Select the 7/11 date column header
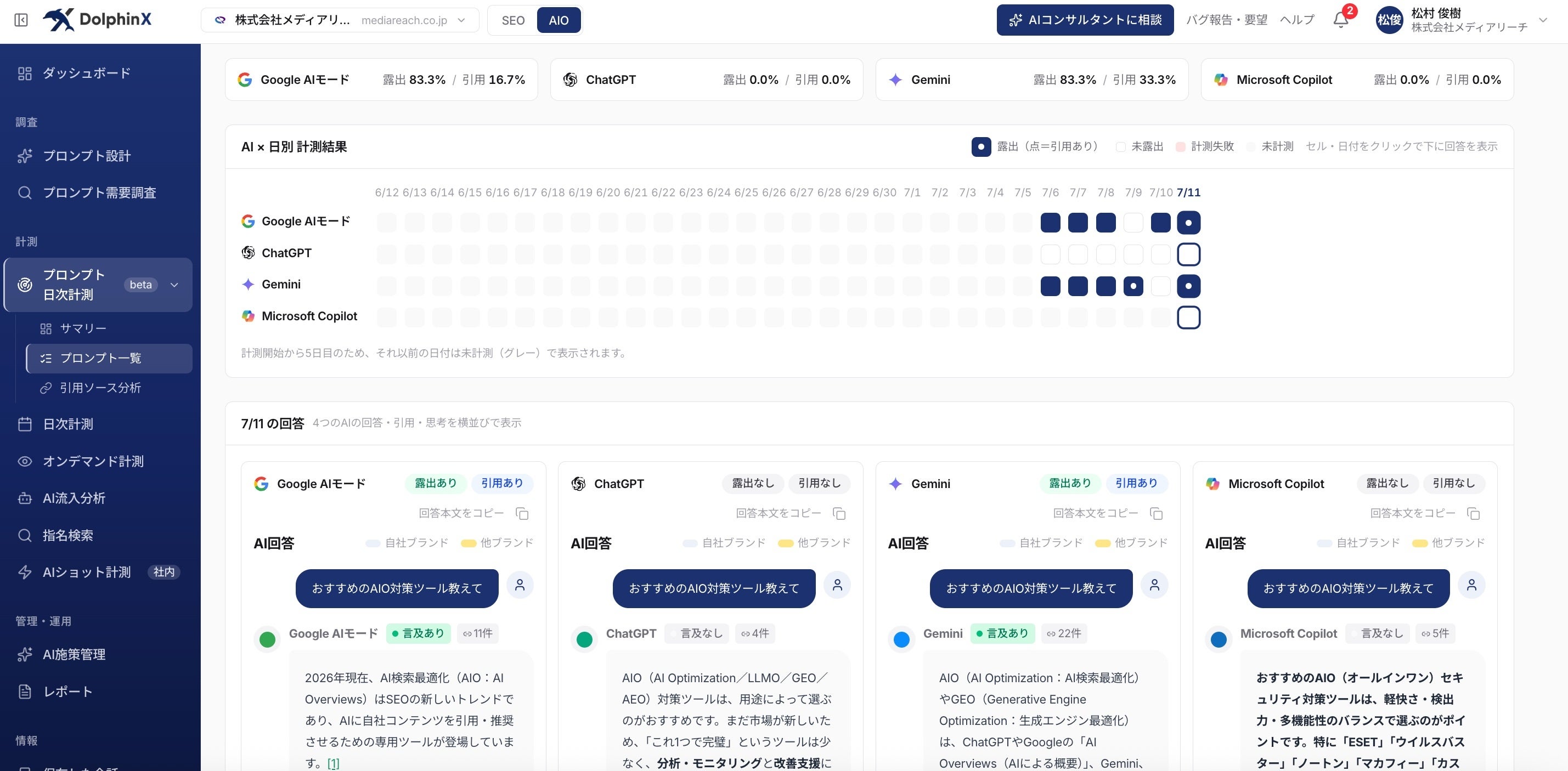Image resolution: width=1568 pixels, height=771 pixels. click(1188, 193)
